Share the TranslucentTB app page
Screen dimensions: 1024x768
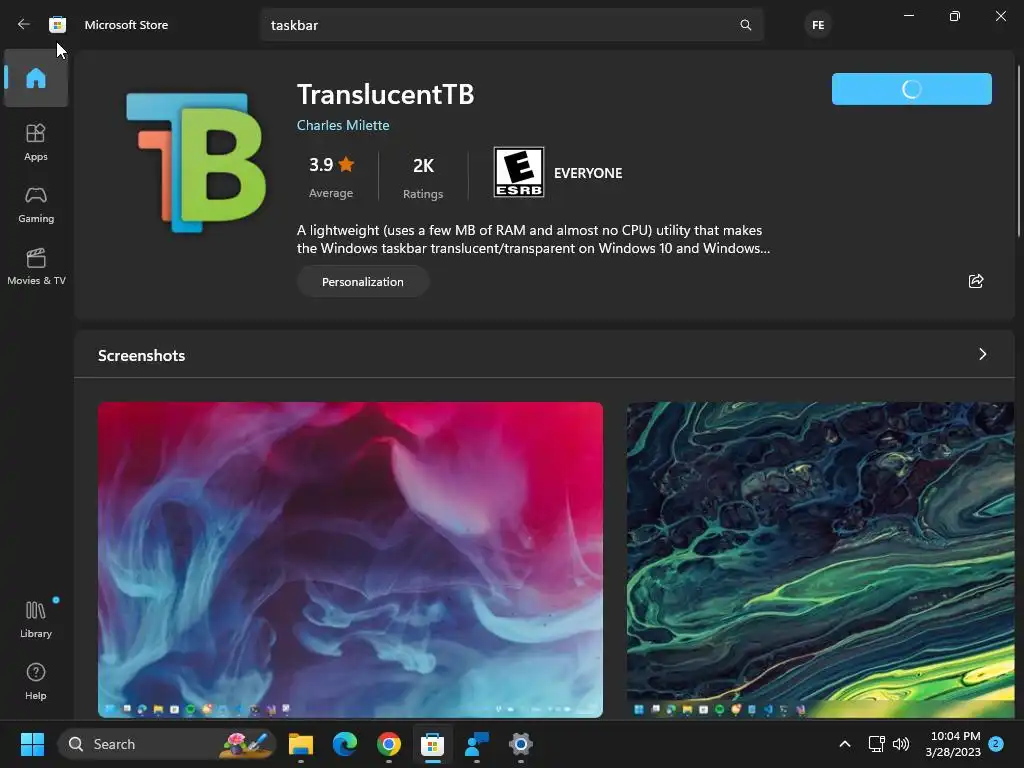(976, 281)
